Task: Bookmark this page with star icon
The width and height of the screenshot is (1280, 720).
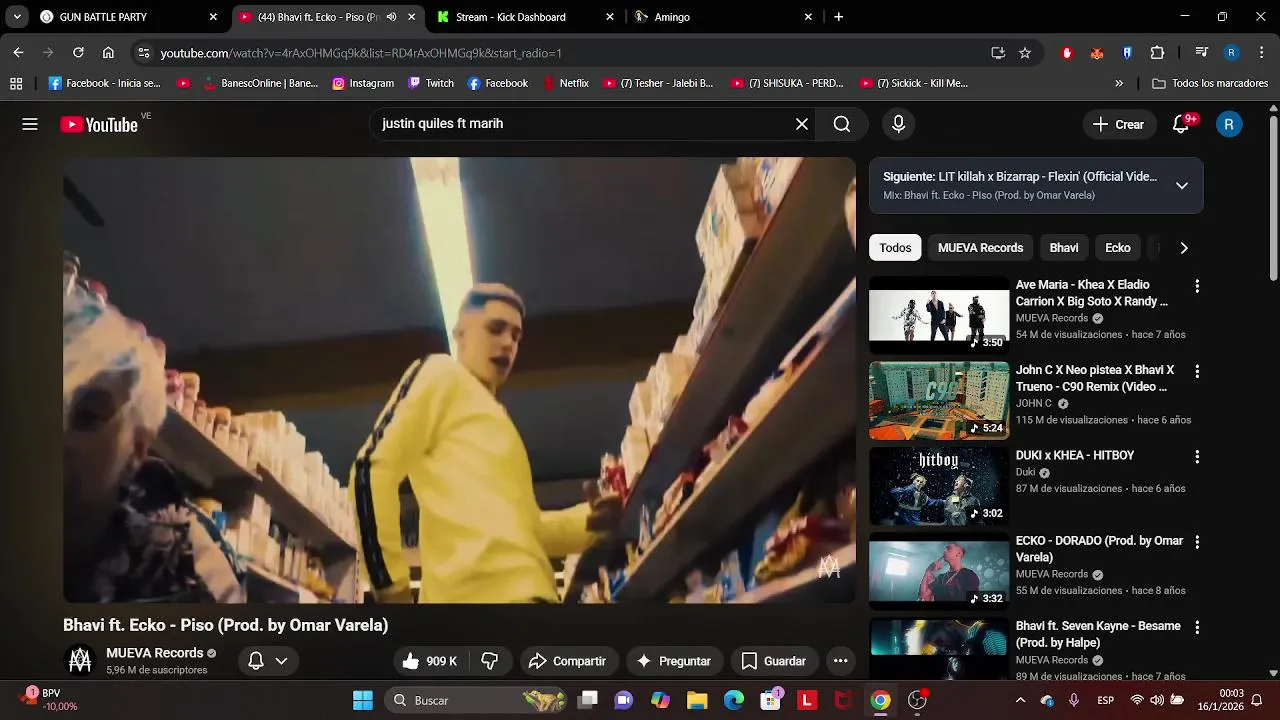Action: [x=1025, y=53]
